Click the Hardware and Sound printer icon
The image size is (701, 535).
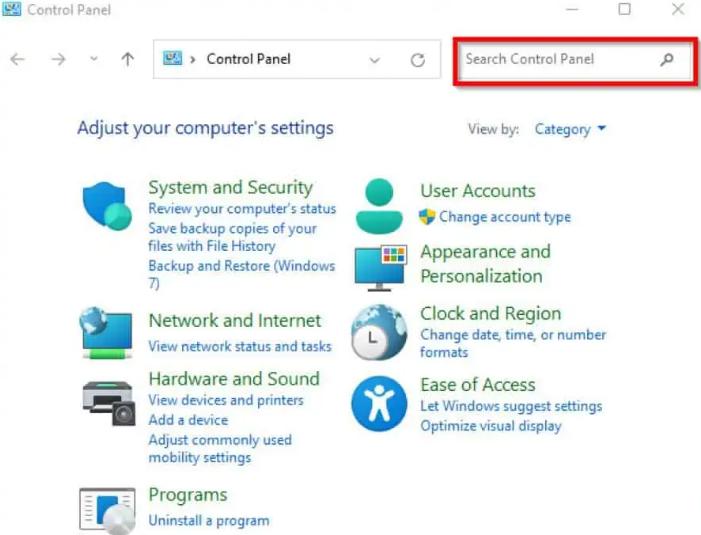pos(109,403)
